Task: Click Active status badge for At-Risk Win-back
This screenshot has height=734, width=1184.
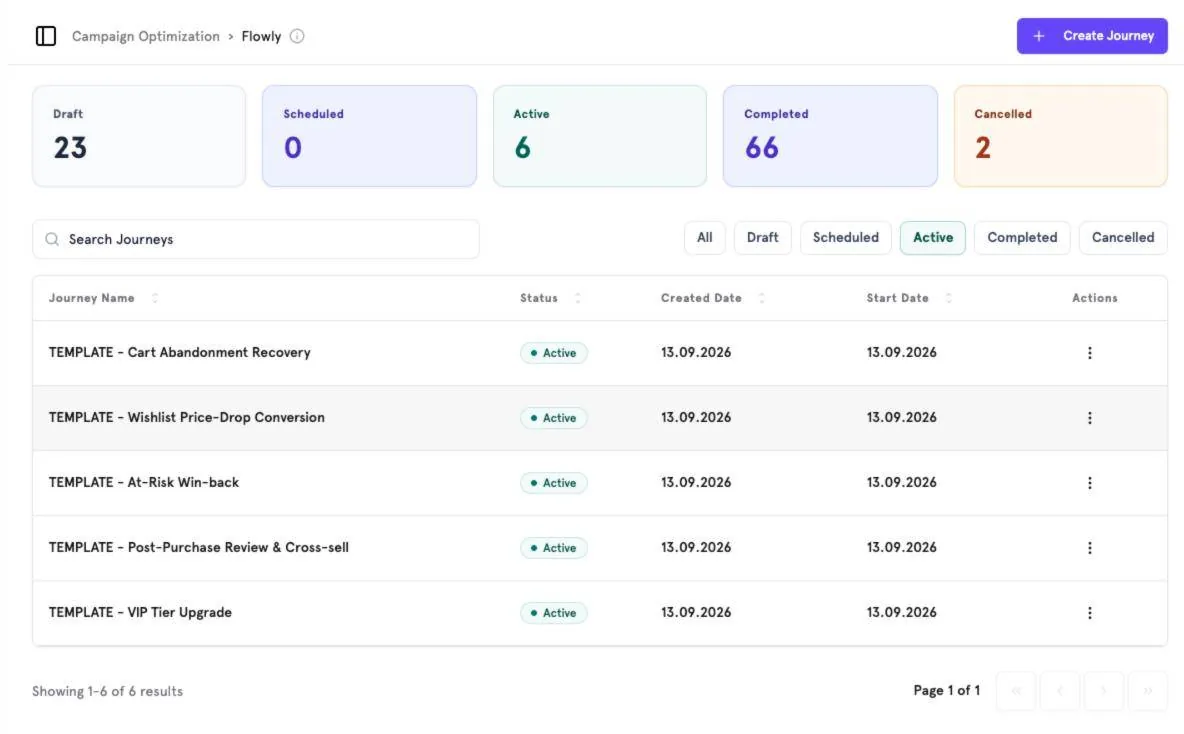Action: (x=553, y=483)
